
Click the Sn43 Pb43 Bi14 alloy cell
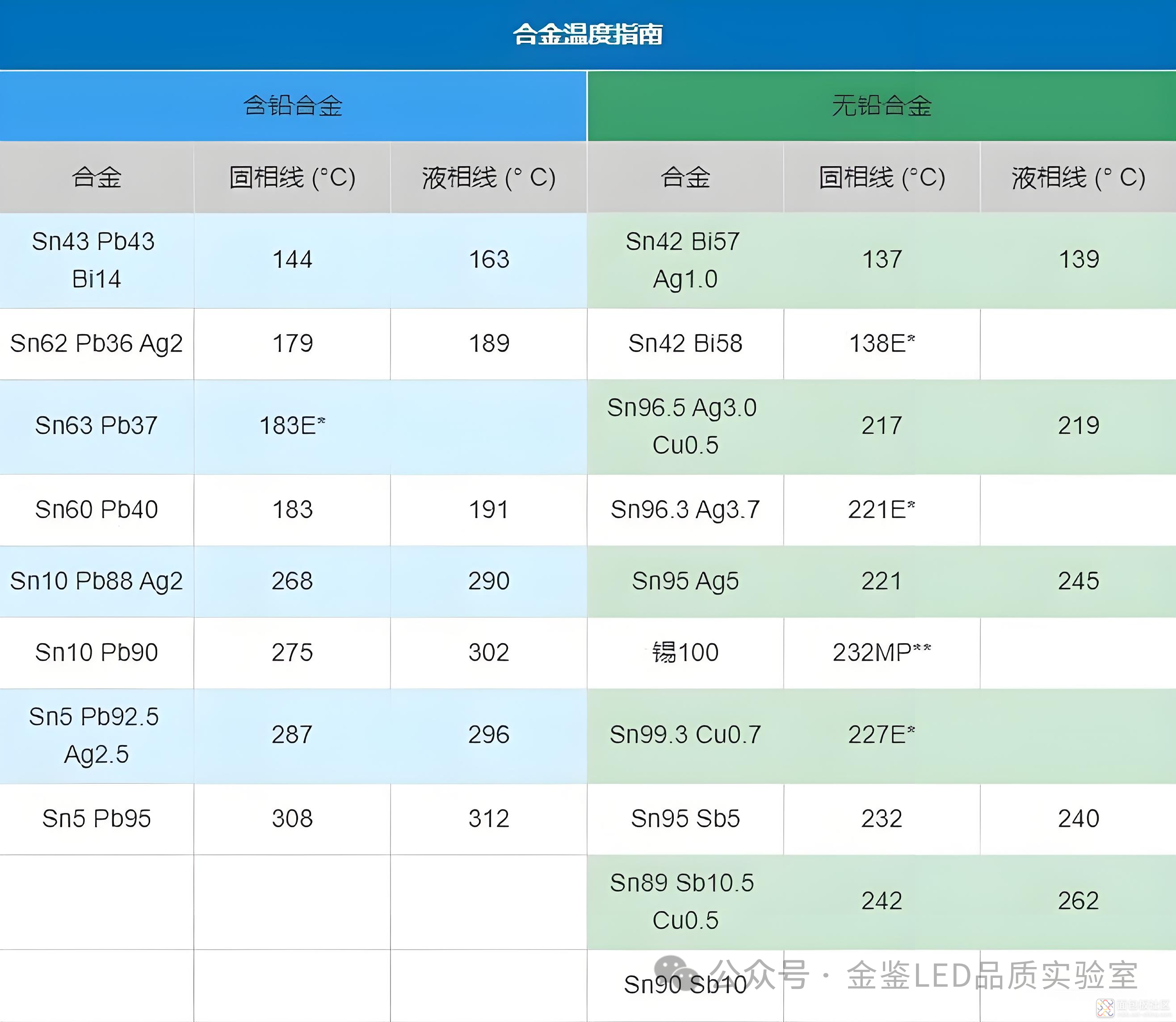(x=96, y=260)
